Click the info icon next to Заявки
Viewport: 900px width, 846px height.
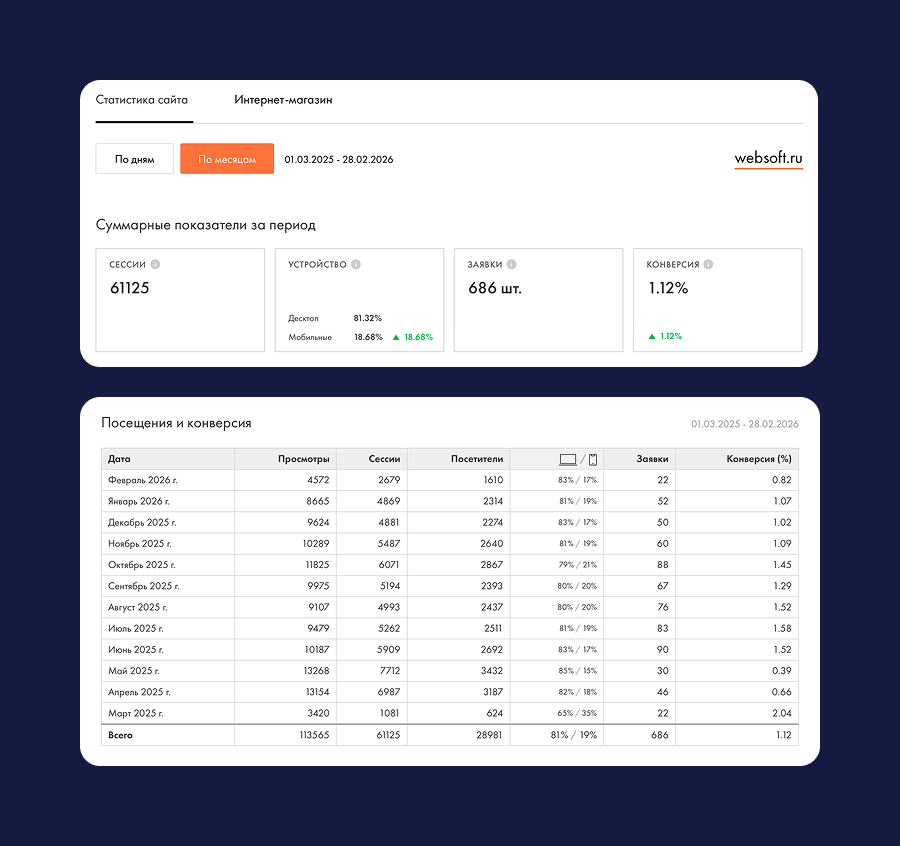[511, 265]
